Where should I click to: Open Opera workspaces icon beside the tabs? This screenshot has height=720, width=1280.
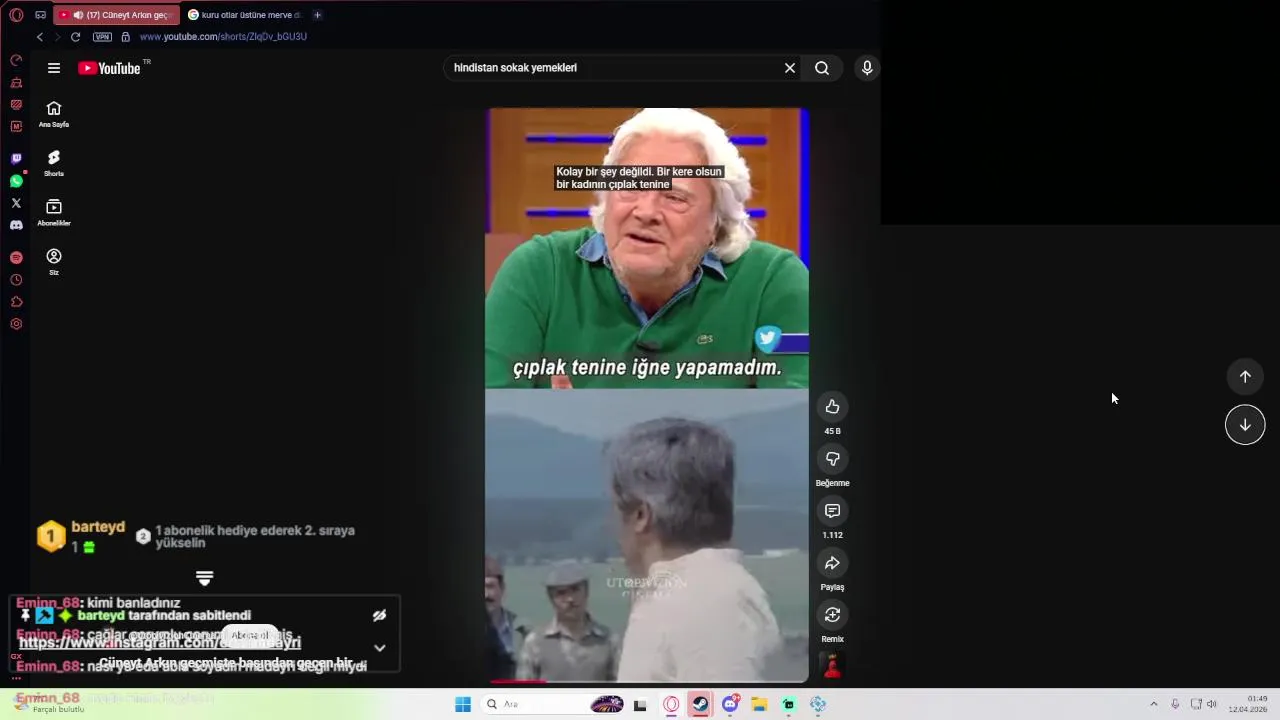coord(40,15)
